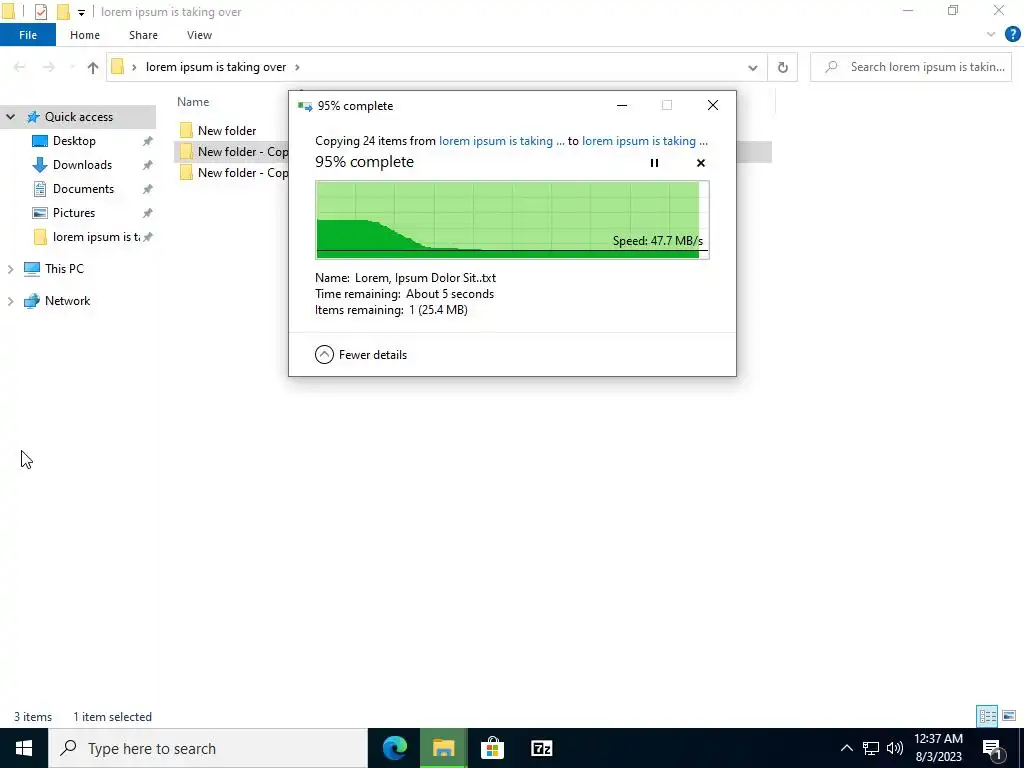Open 7-Zip from taskbar
The width and height of the screenshot is (1024, 768).
coord(541,748)
